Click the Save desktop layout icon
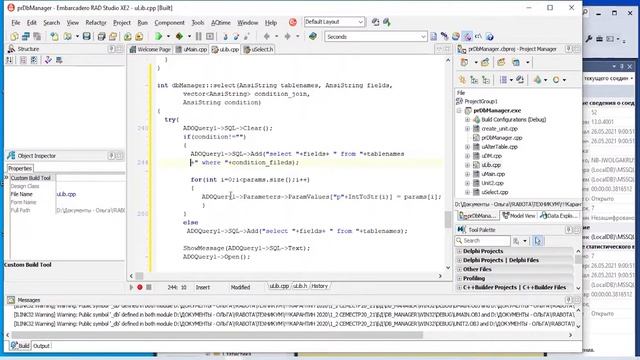 [376, 22]
